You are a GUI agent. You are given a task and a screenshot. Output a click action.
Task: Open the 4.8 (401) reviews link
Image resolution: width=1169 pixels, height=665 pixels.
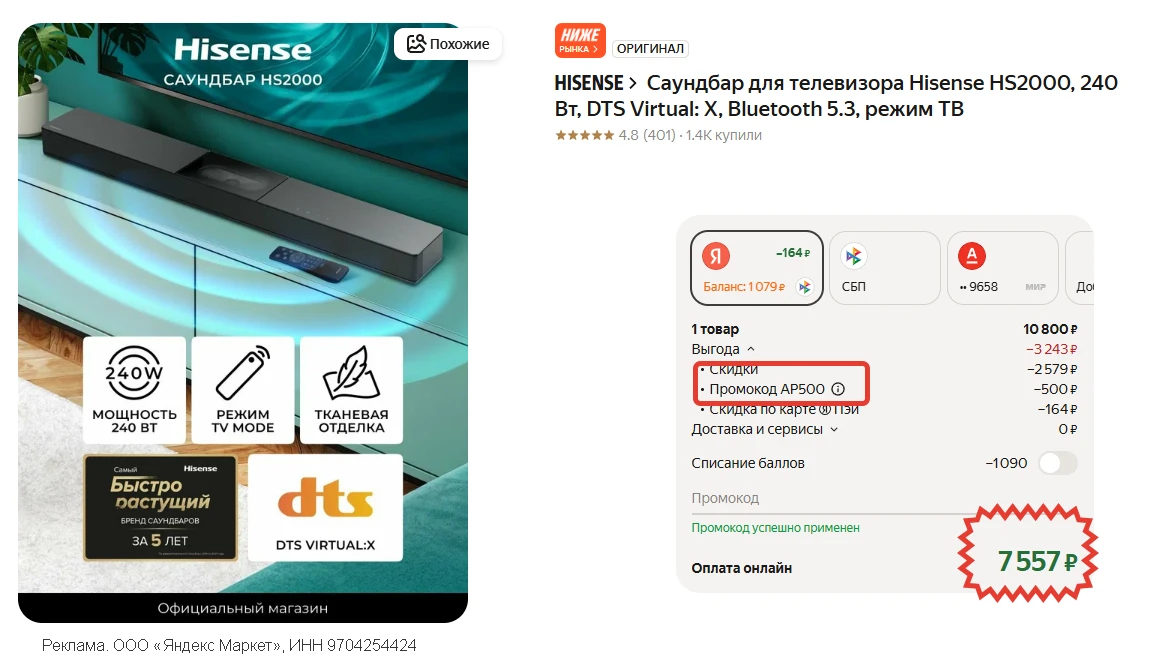(x=646, y=135)
